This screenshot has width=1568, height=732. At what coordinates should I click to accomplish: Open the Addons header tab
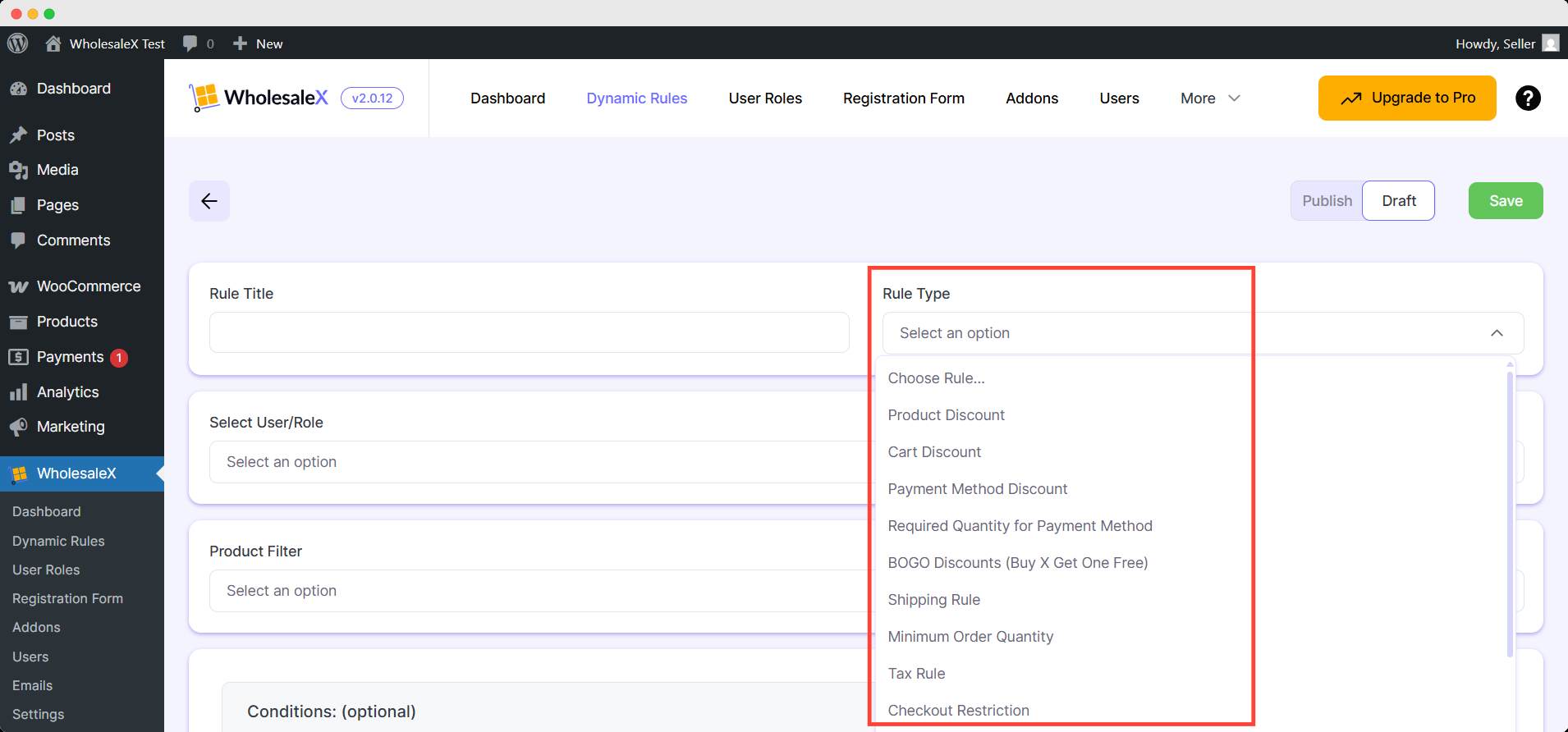(1032, 98)
